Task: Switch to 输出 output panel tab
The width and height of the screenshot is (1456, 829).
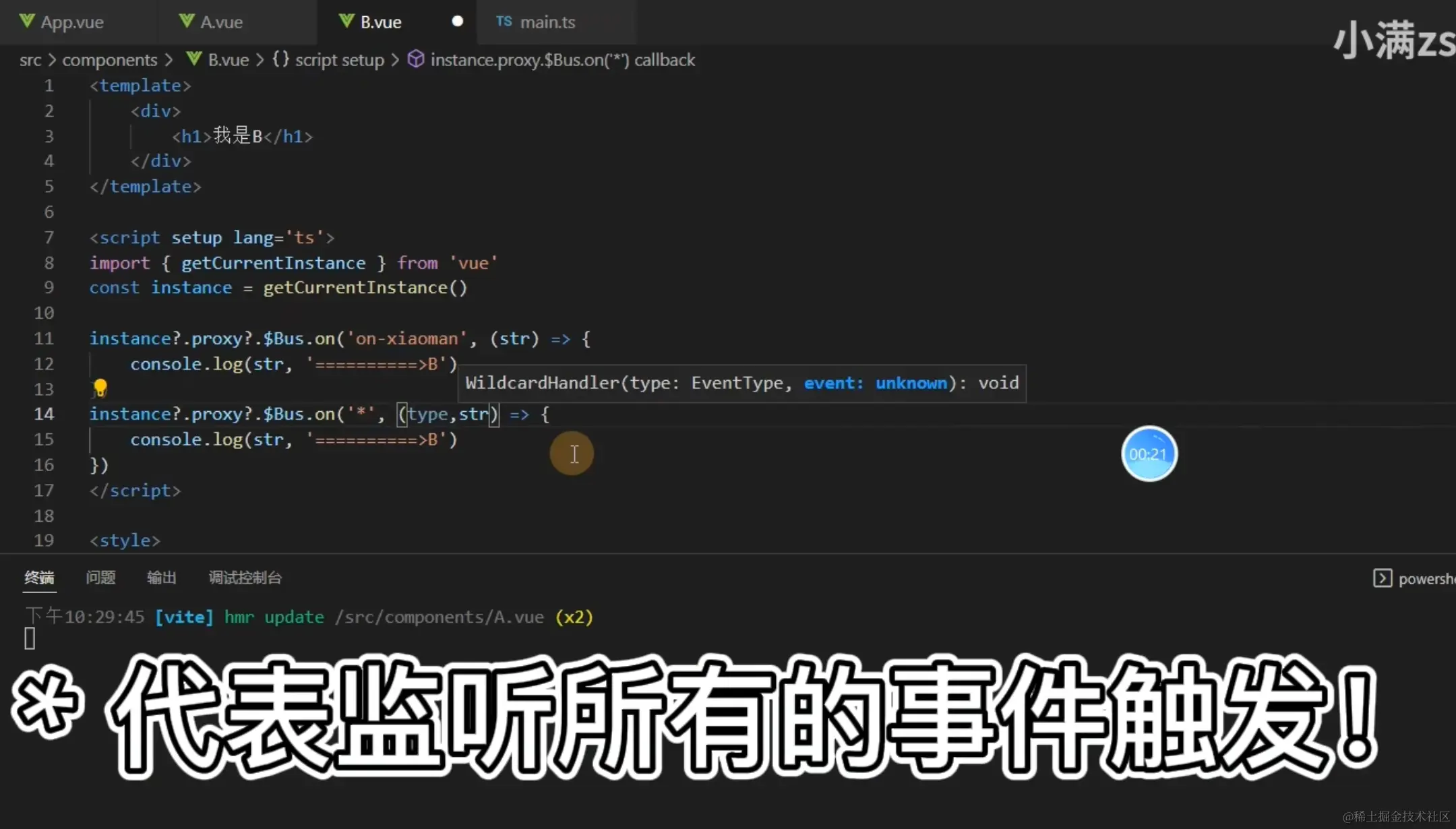Action: tap(162, 578)
